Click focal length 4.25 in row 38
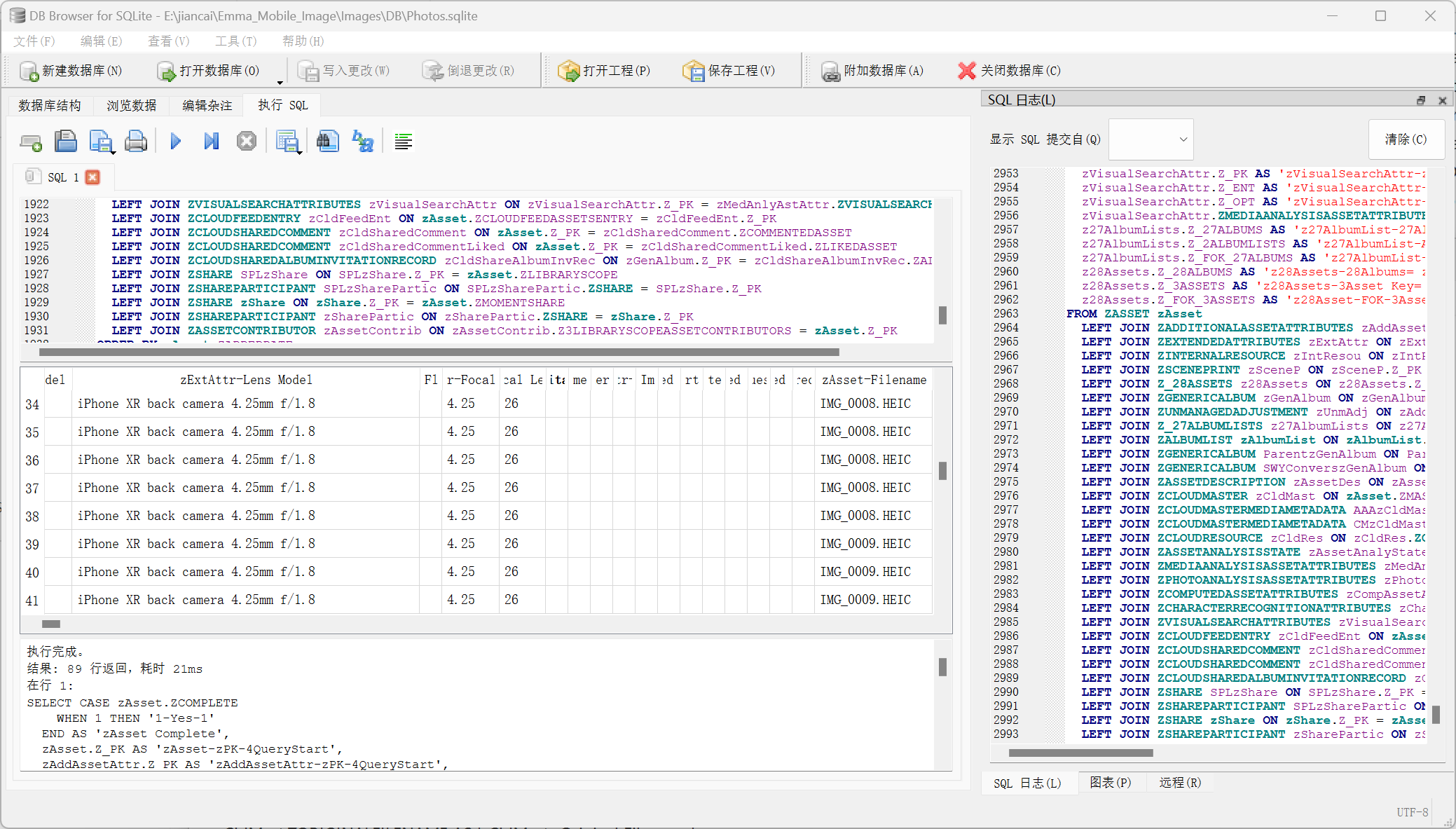1456x829 pixels. pyautogui.click(x=470, y=516)
